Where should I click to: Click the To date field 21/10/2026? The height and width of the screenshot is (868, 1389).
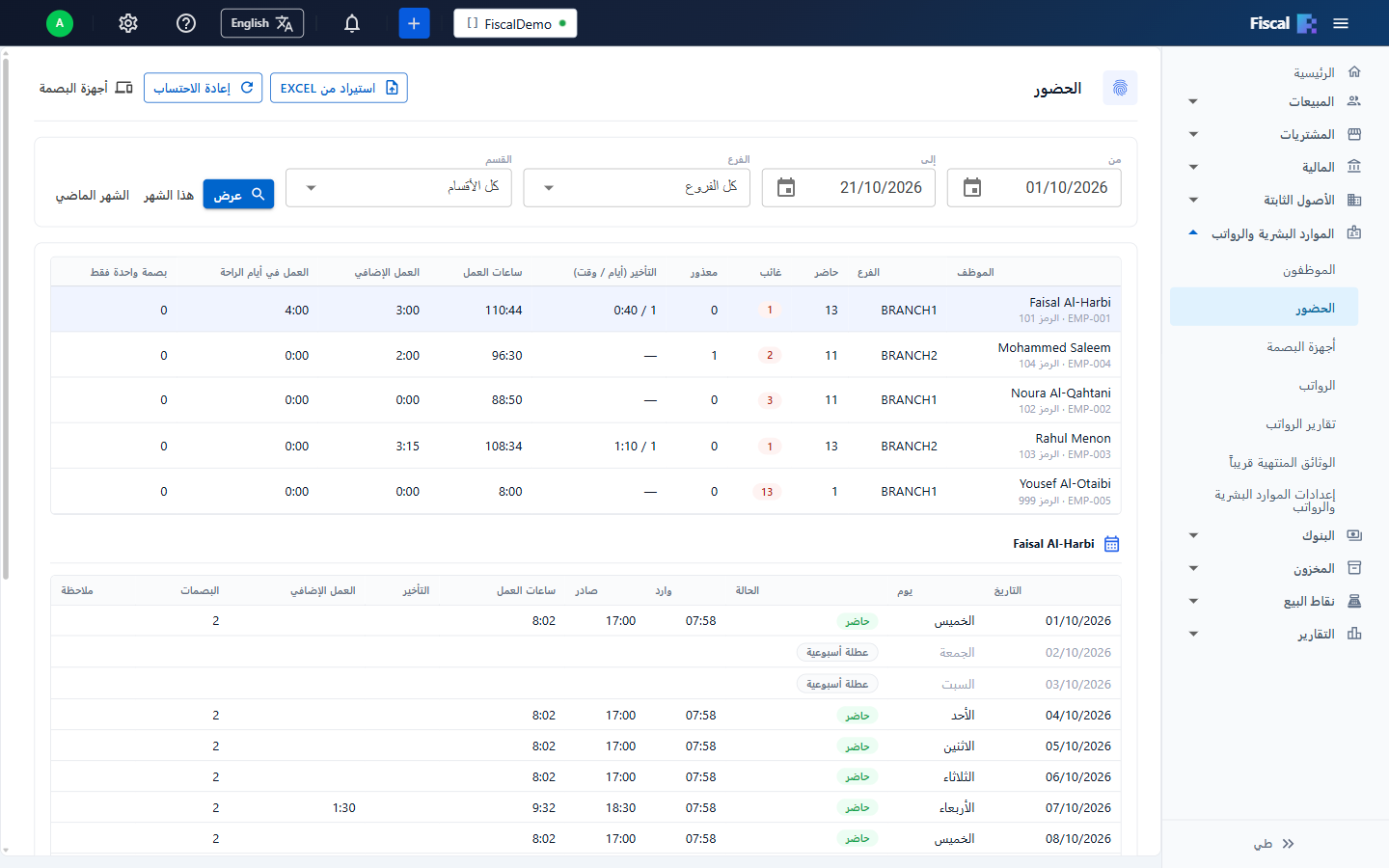849,187
